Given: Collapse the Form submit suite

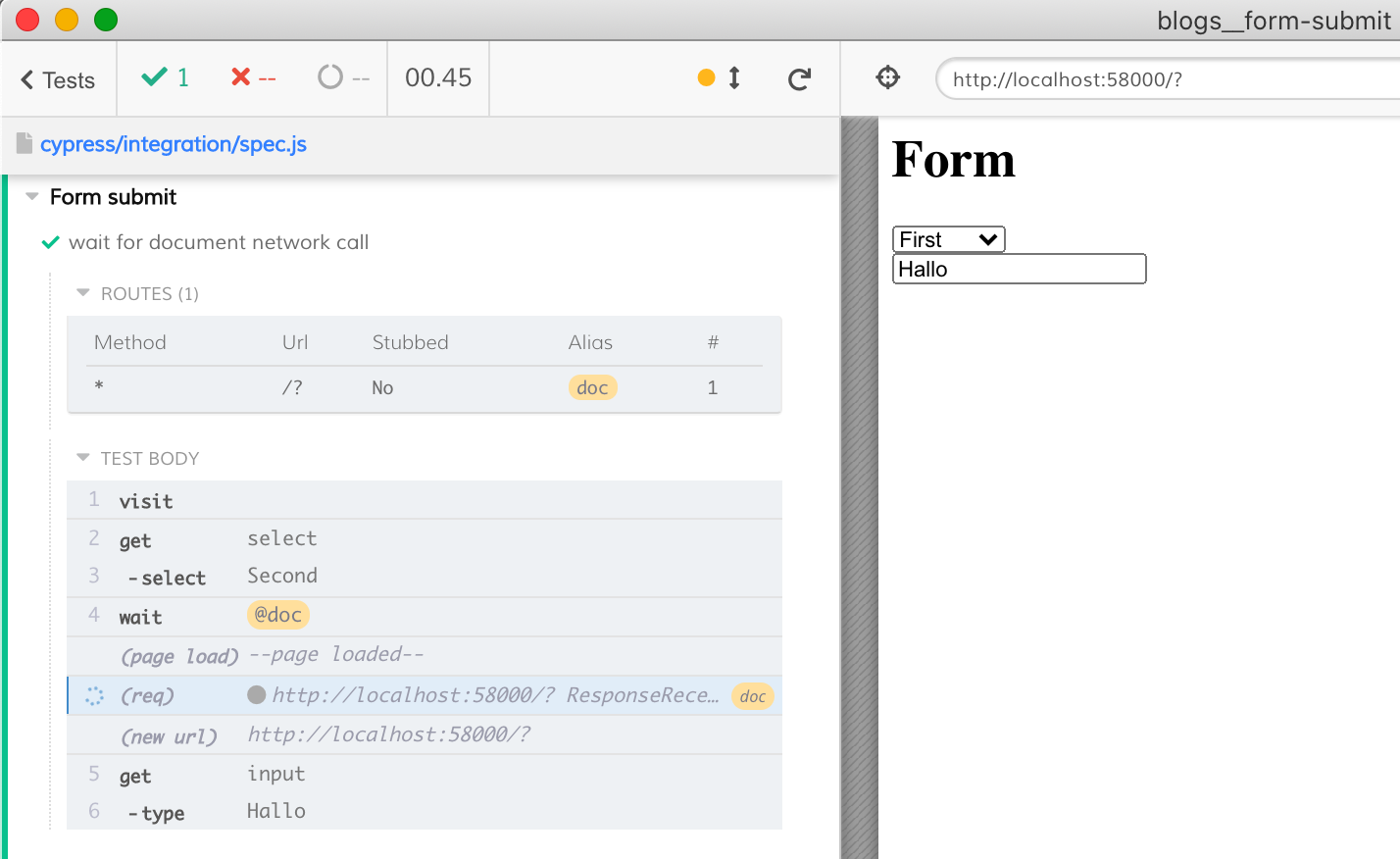Looking at the screenshot, I should [x=33, y=197].
